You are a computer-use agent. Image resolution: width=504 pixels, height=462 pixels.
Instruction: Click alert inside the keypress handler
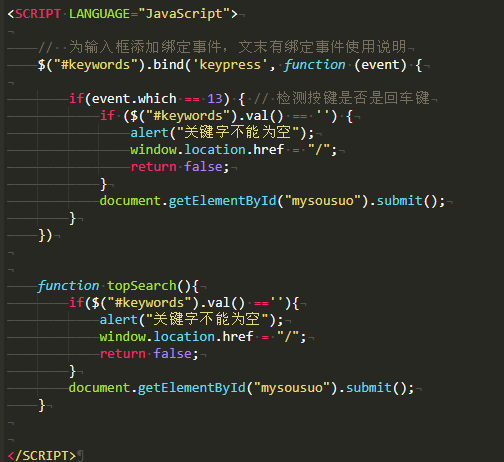click(x=149, y=133)
